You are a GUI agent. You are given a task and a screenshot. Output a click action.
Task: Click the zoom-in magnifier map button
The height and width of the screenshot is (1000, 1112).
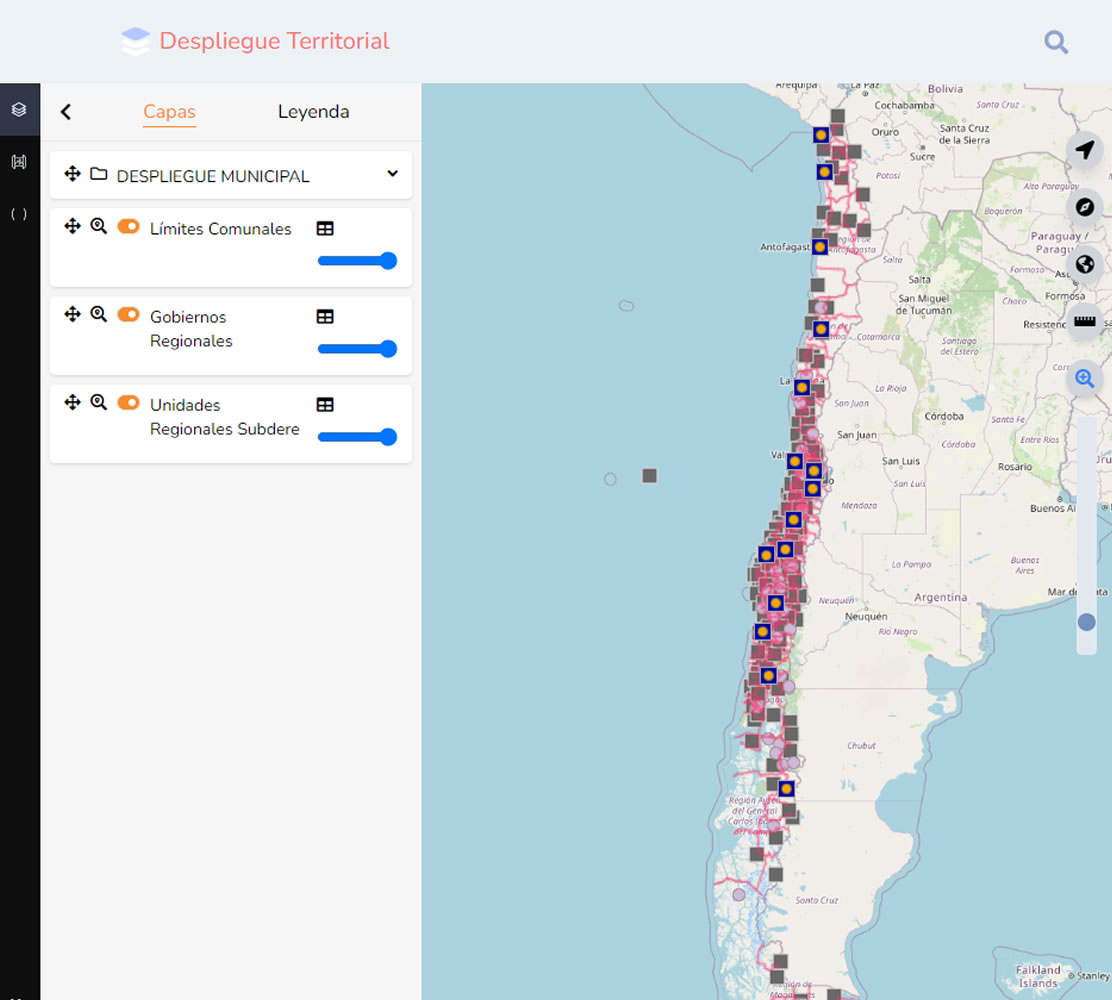(1084, 379)
